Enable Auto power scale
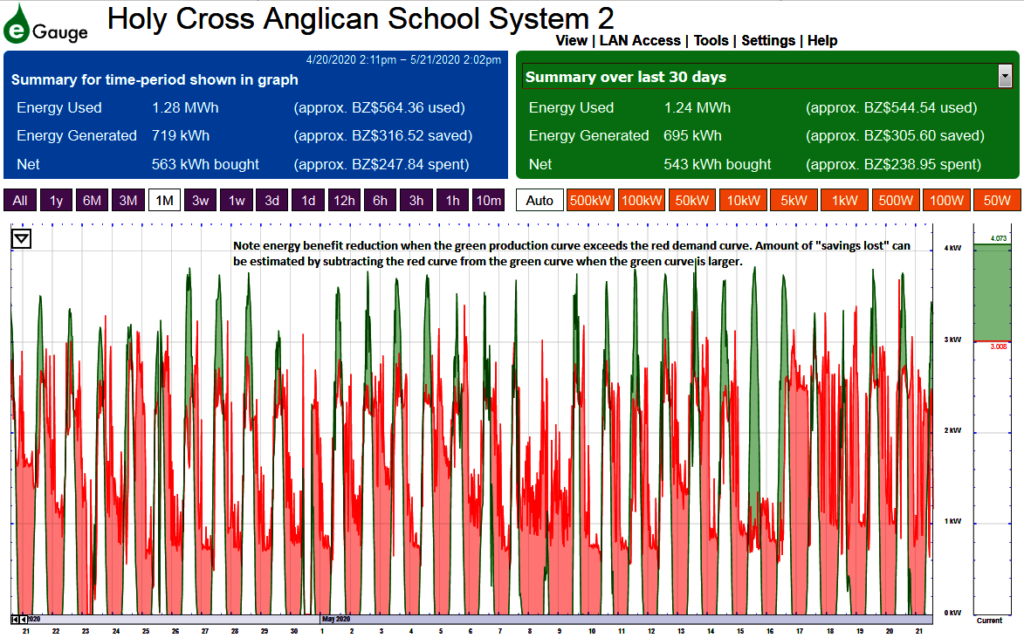 pos(539,200)
